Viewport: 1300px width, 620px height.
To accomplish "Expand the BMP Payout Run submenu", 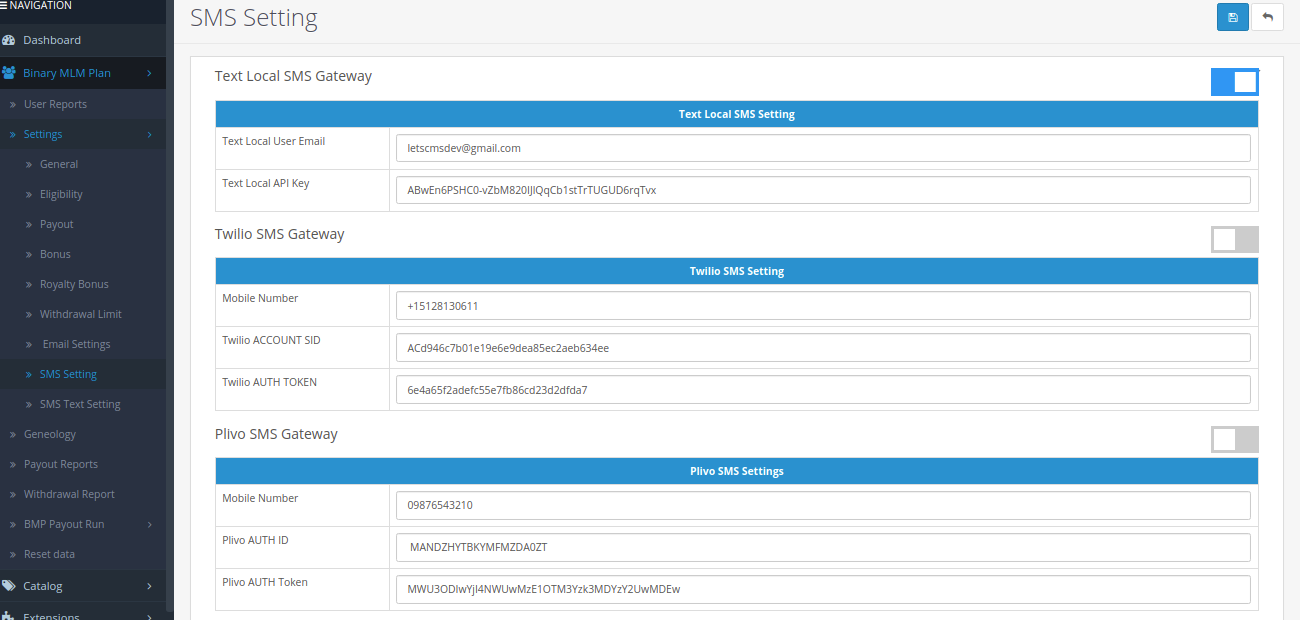I will [149, 524].
